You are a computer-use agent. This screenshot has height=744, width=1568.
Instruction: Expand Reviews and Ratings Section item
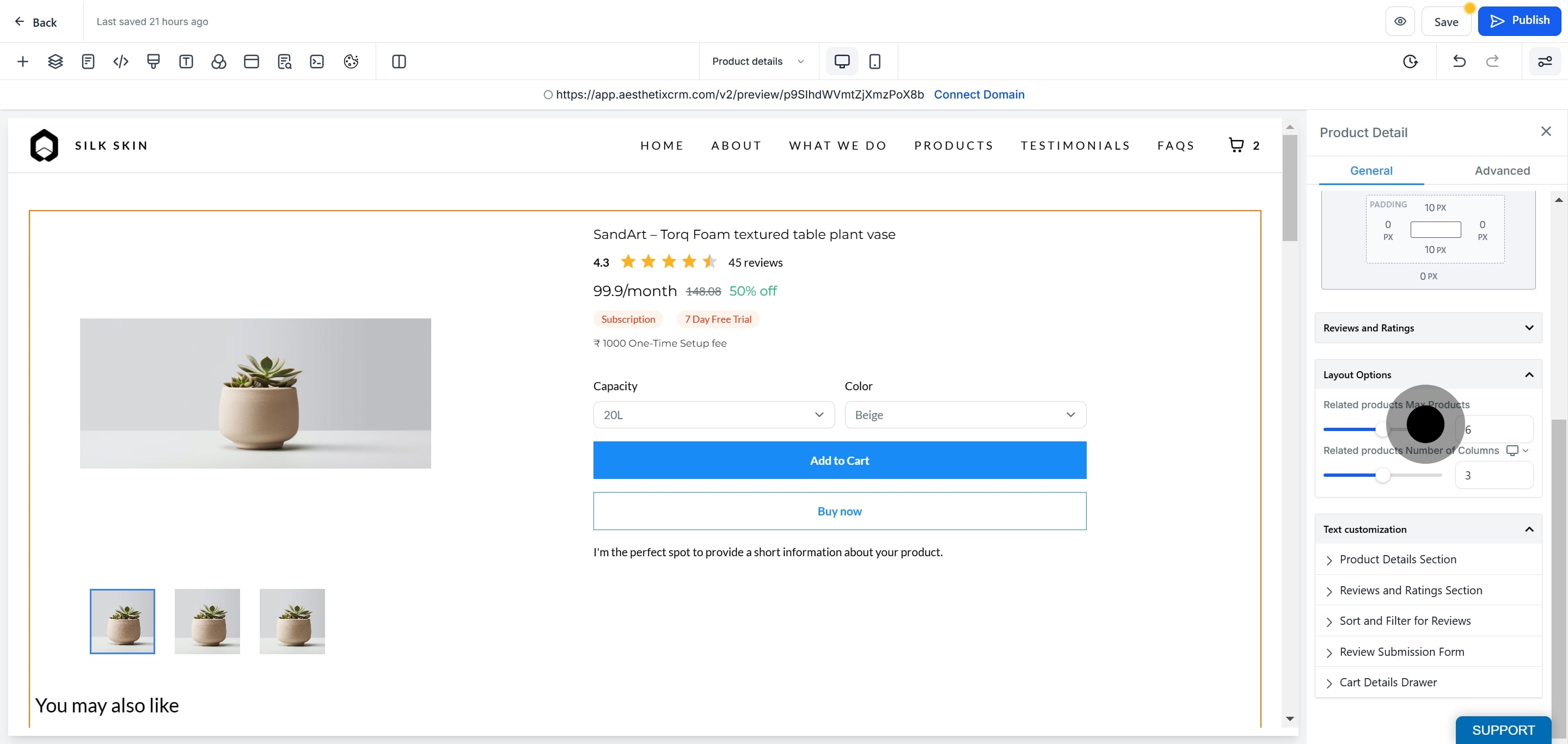click(x=1428, y=591)
